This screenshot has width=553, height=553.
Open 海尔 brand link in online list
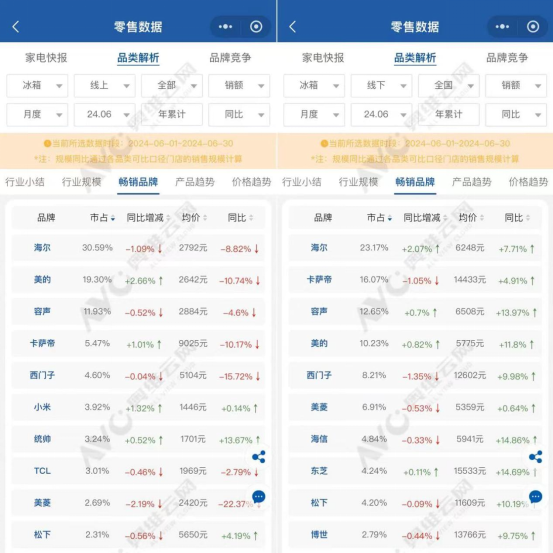coord(42,248)
